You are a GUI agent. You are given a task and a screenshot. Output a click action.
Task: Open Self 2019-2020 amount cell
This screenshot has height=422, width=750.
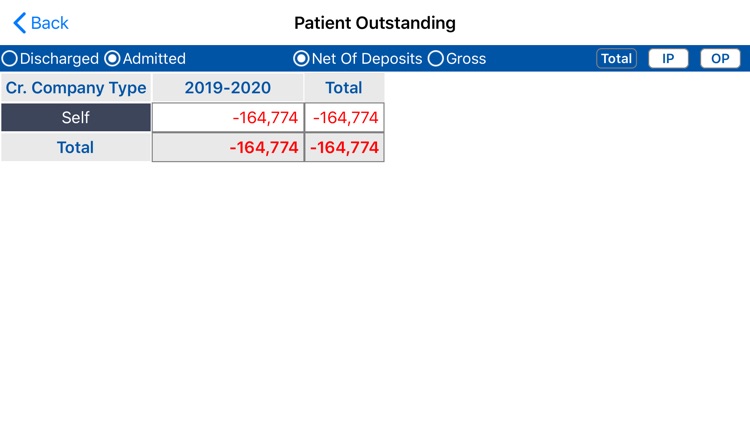[228, 118]
